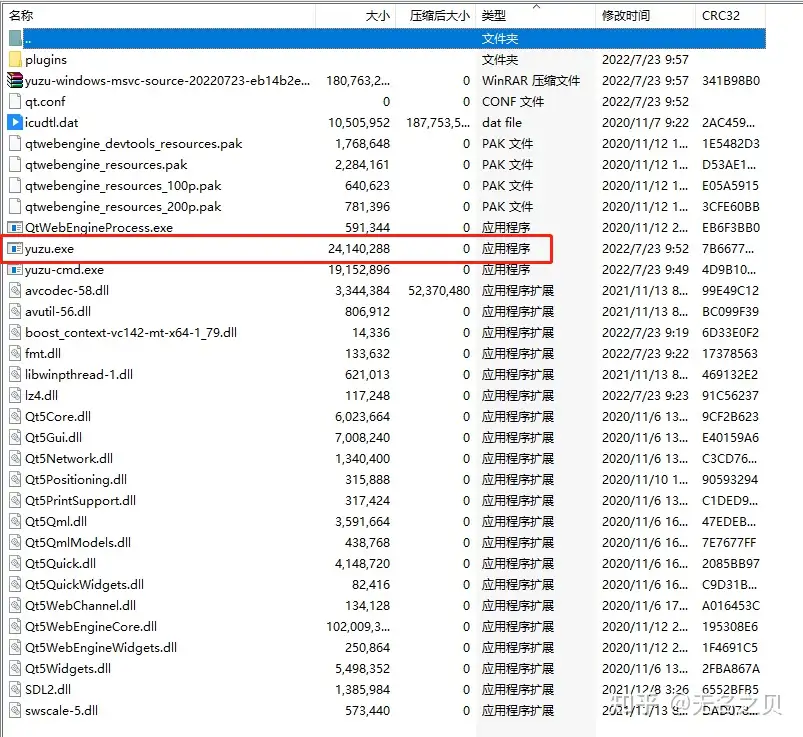Click the modified date '2020/11/7 9:22'
The height and width of the screenshot is (737, 803).
[x=645, y=123]
